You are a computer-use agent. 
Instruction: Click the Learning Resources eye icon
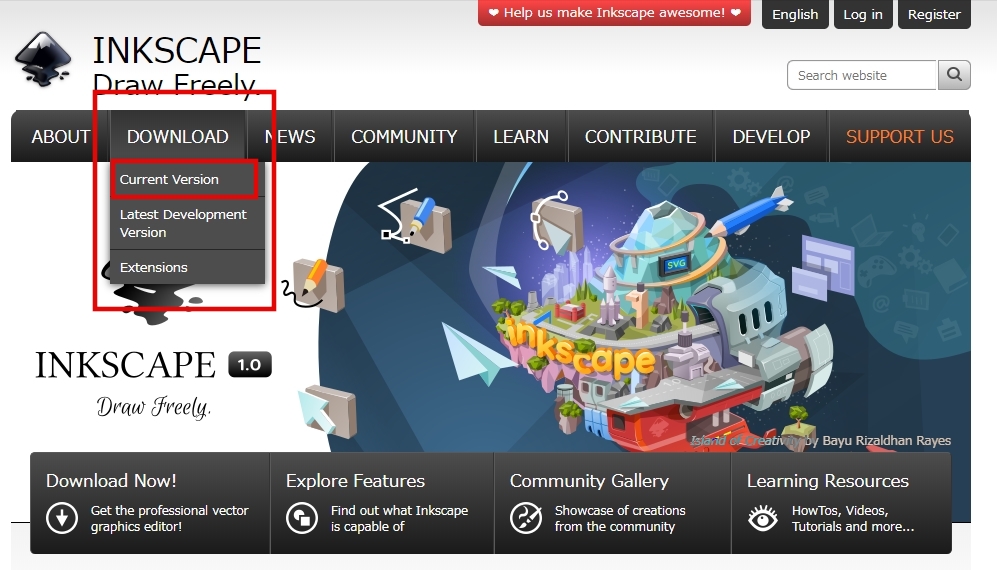(x=763, y=518)
